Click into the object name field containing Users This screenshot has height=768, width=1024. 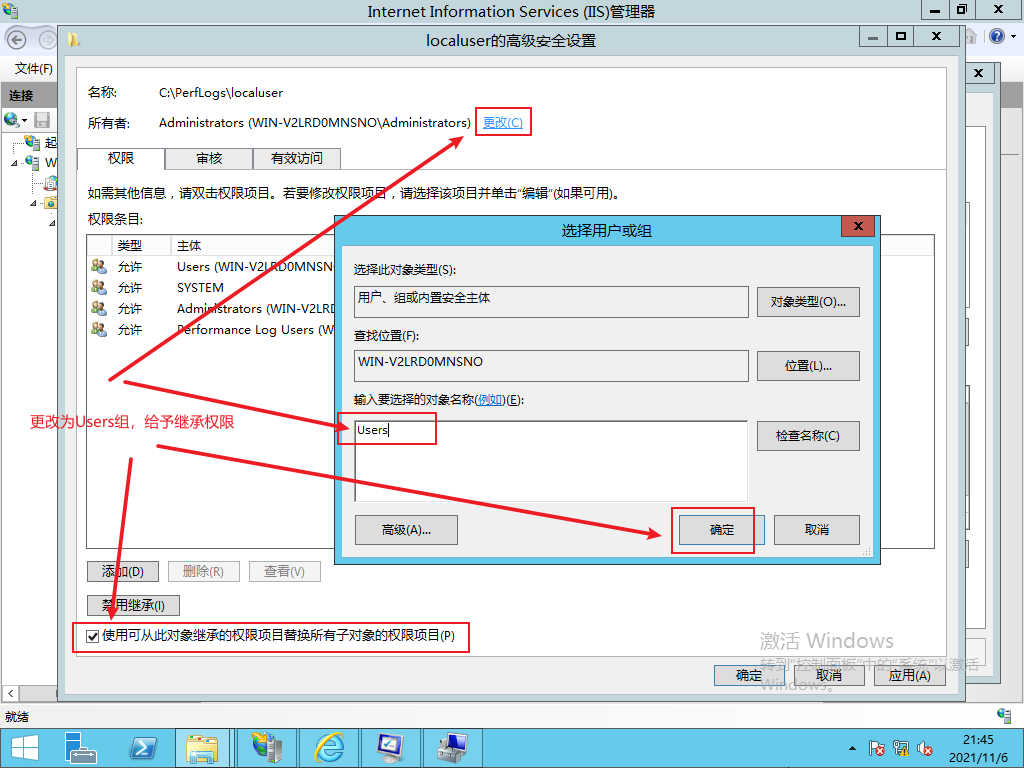[551, 461]
